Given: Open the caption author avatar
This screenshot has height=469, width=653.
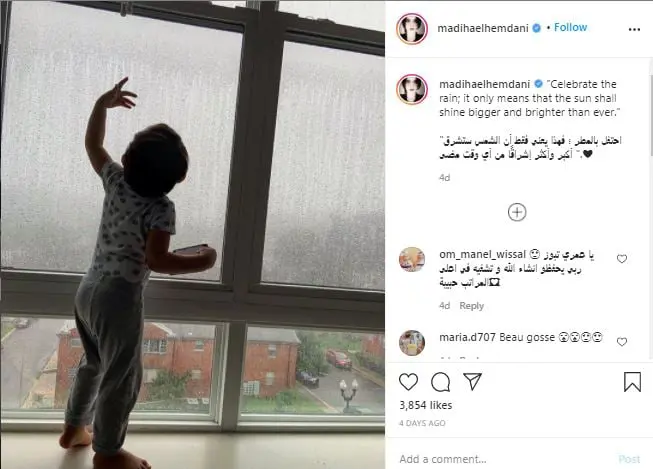Looking at the screenshot, I should pyautogui.click(x=412, y=90).
